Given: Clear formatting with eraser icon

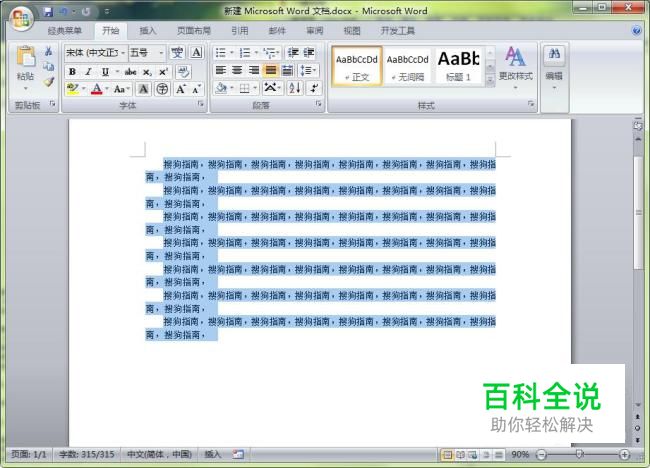Looking at the screenshot, I should pyautogui.click(x=183, y=72).
